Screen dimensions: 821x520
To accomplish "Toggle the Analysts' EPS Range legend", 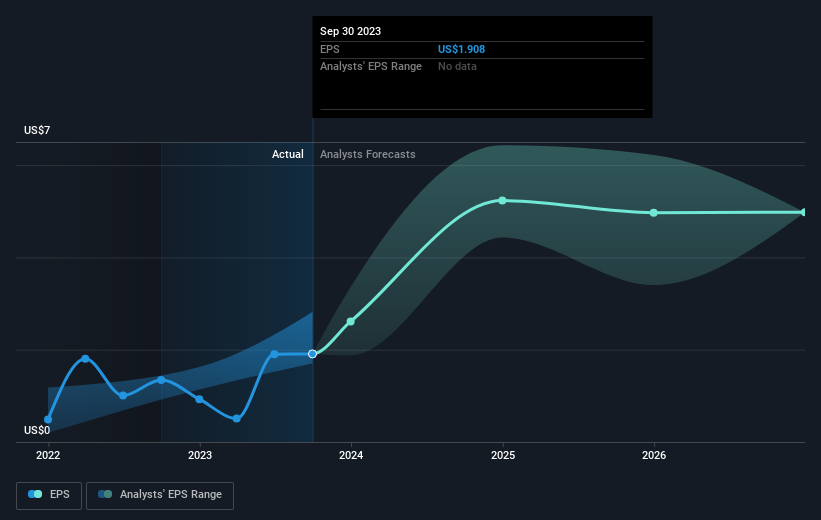I will pos(160,495).
